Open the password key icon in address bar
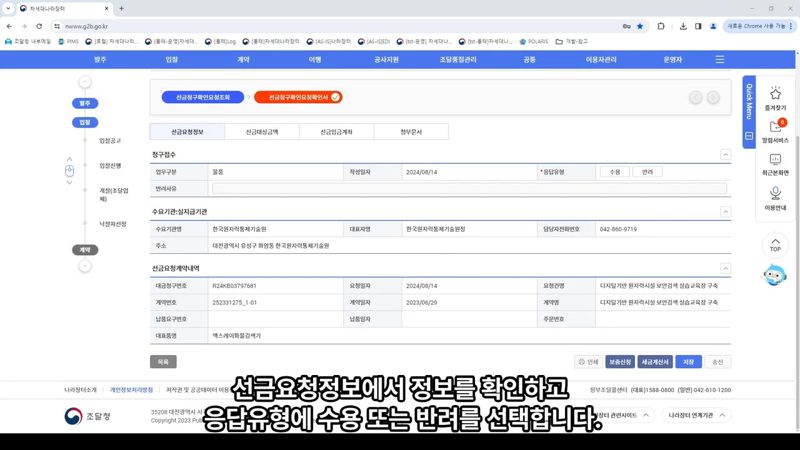Viewport: 800px width, 450px height. pyautogui.click(x=627, y=26)
